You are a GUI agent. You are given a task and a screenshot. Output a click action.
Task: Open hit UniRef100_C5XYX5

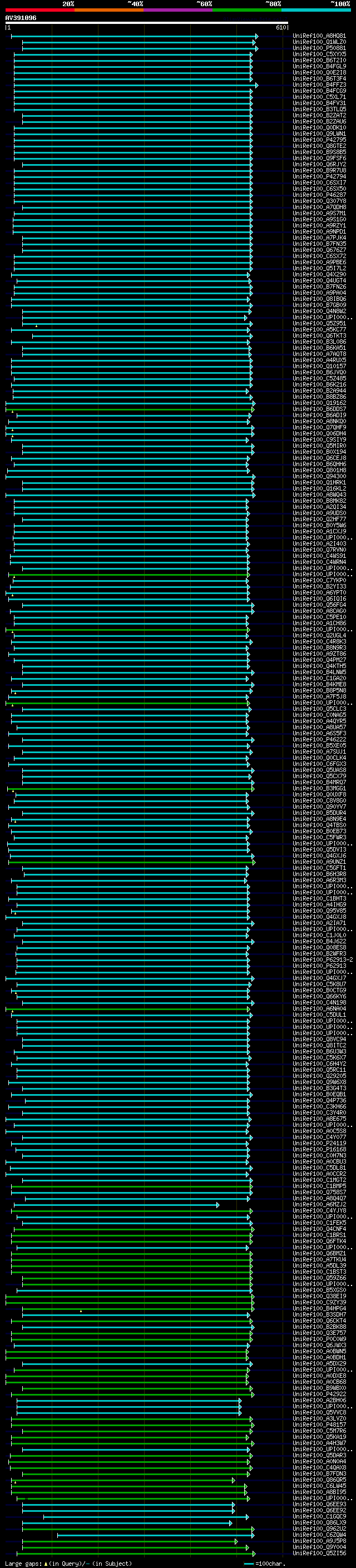[319, 54]
